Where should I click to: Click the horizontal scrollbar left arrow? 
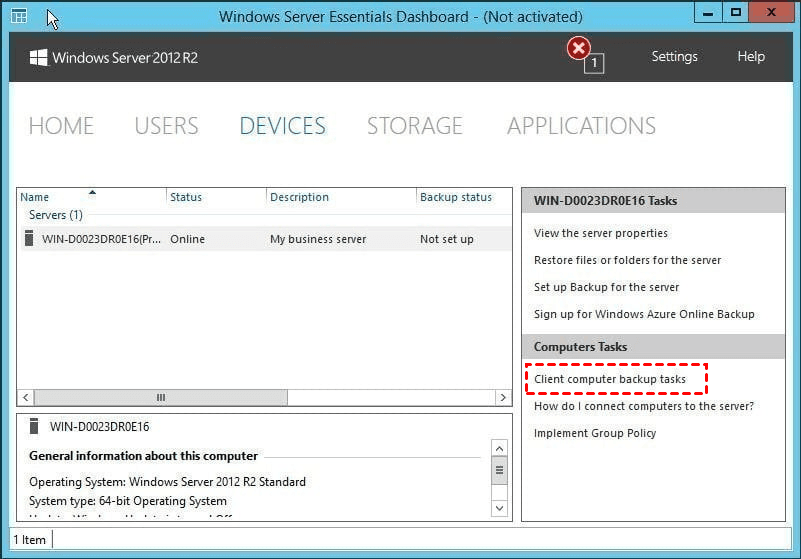[x=26, y=397]
